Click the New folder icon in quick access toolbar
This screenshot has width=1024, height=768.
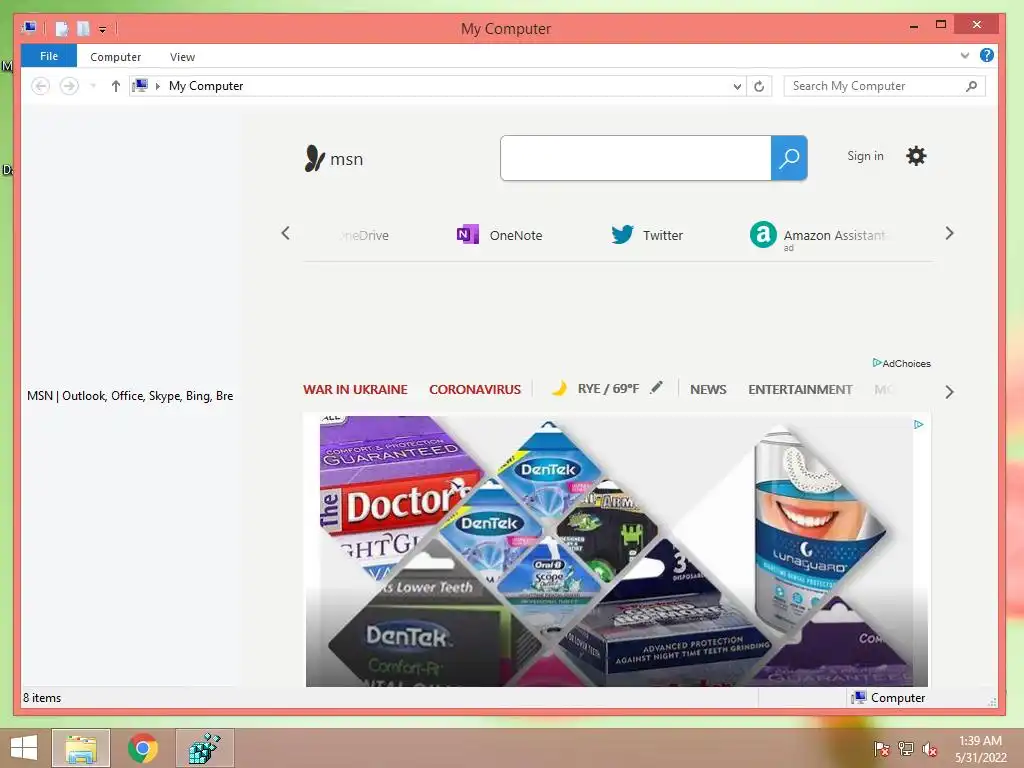point(83,29)
